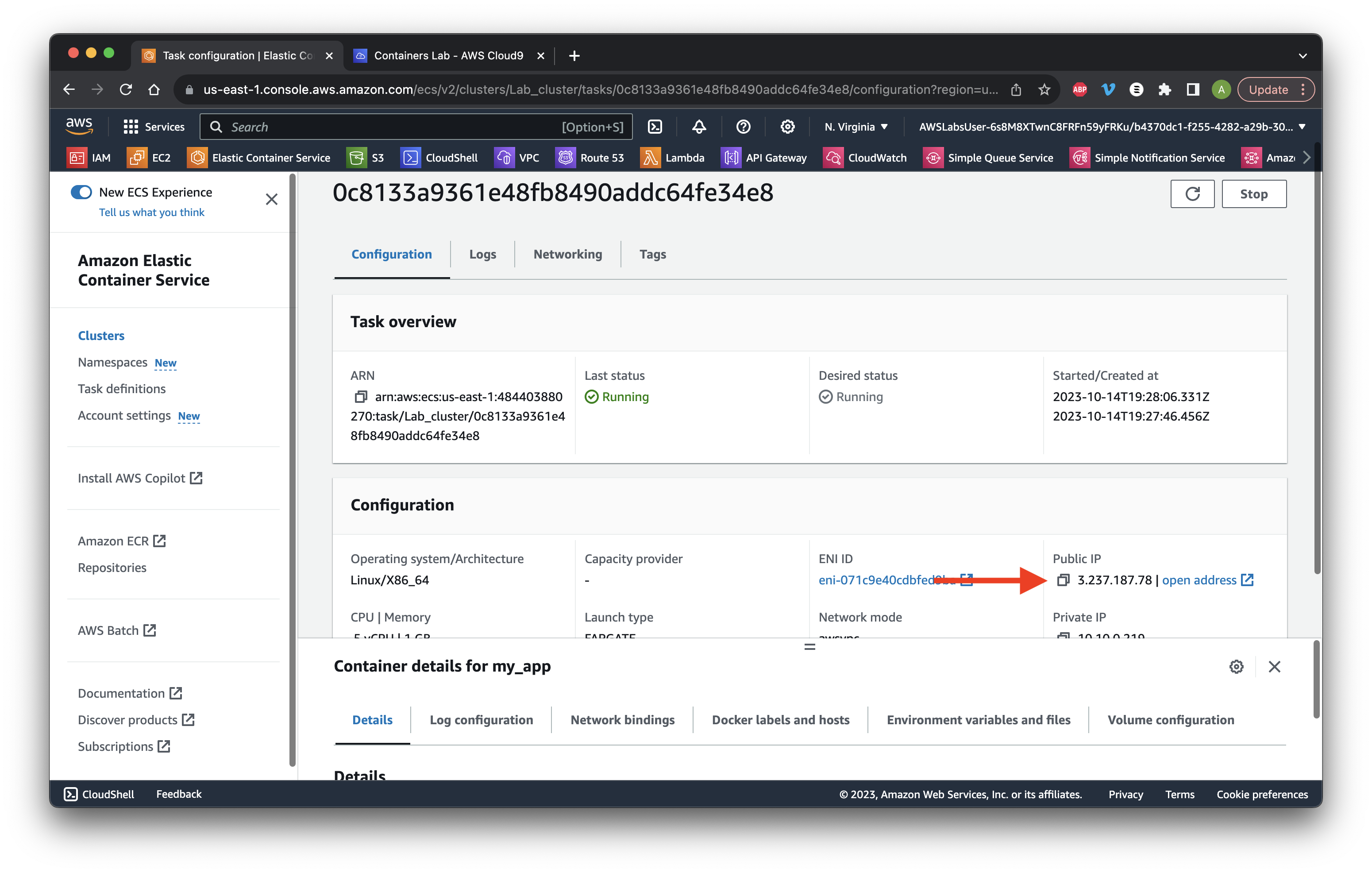The image size is (1372, 873).
Task: Expand the N. Virginia region dropdown
Action: pos(856,127)
